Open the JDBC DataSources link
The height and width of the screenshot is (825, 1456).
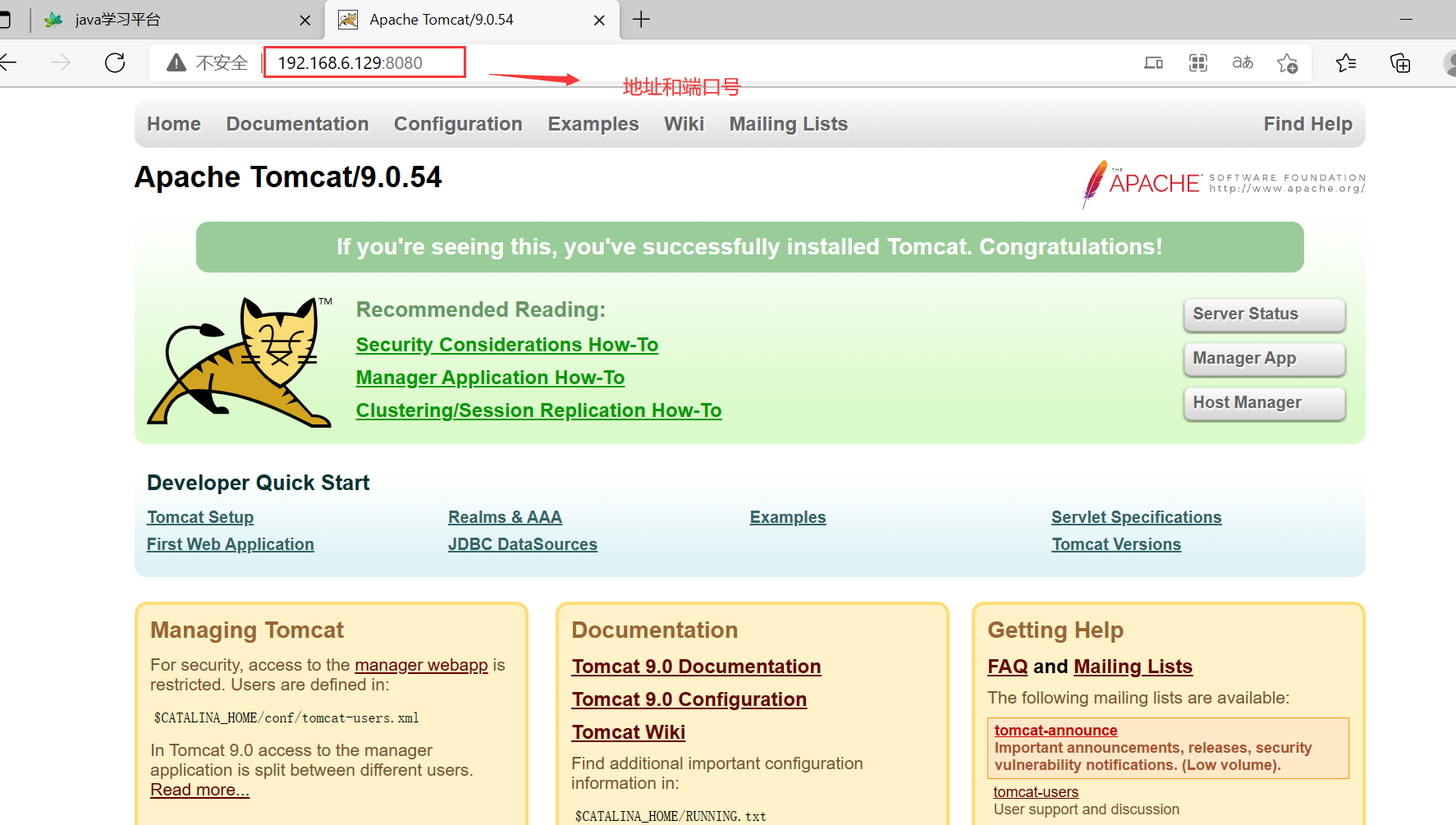tap(523, 544)
